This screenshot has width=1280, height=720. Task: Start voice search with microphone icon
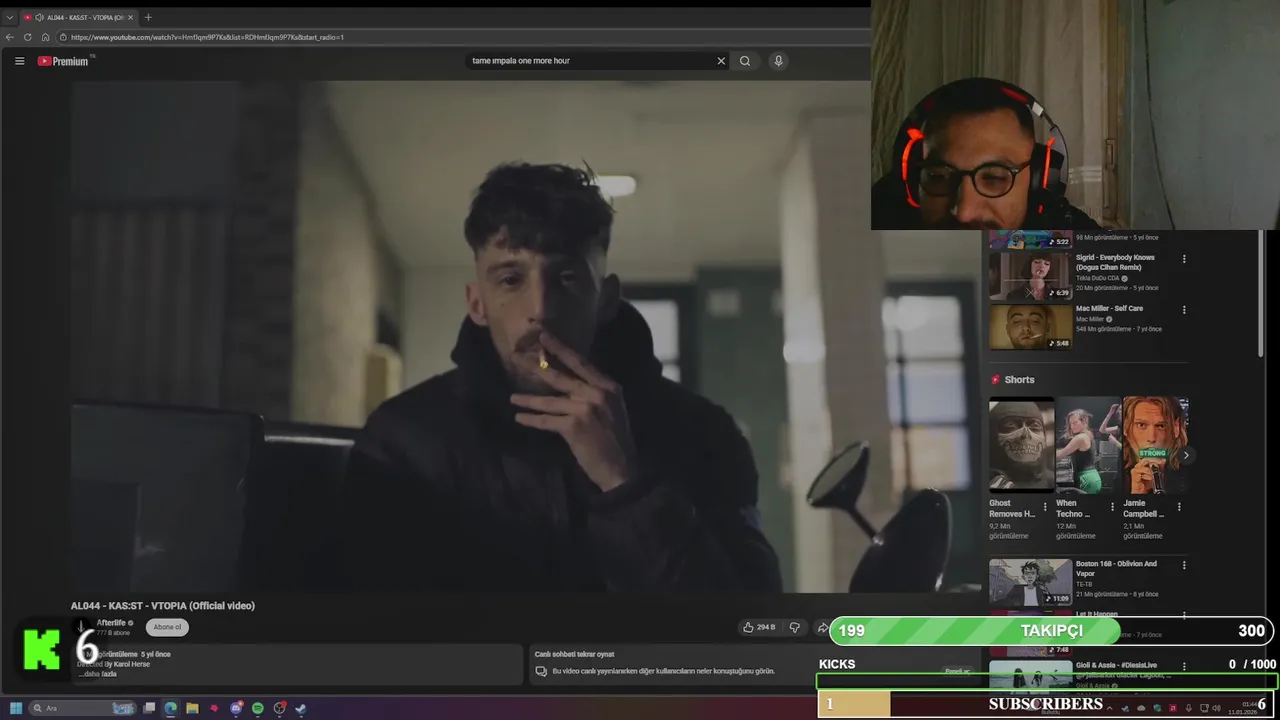click(x=778, y=61)
